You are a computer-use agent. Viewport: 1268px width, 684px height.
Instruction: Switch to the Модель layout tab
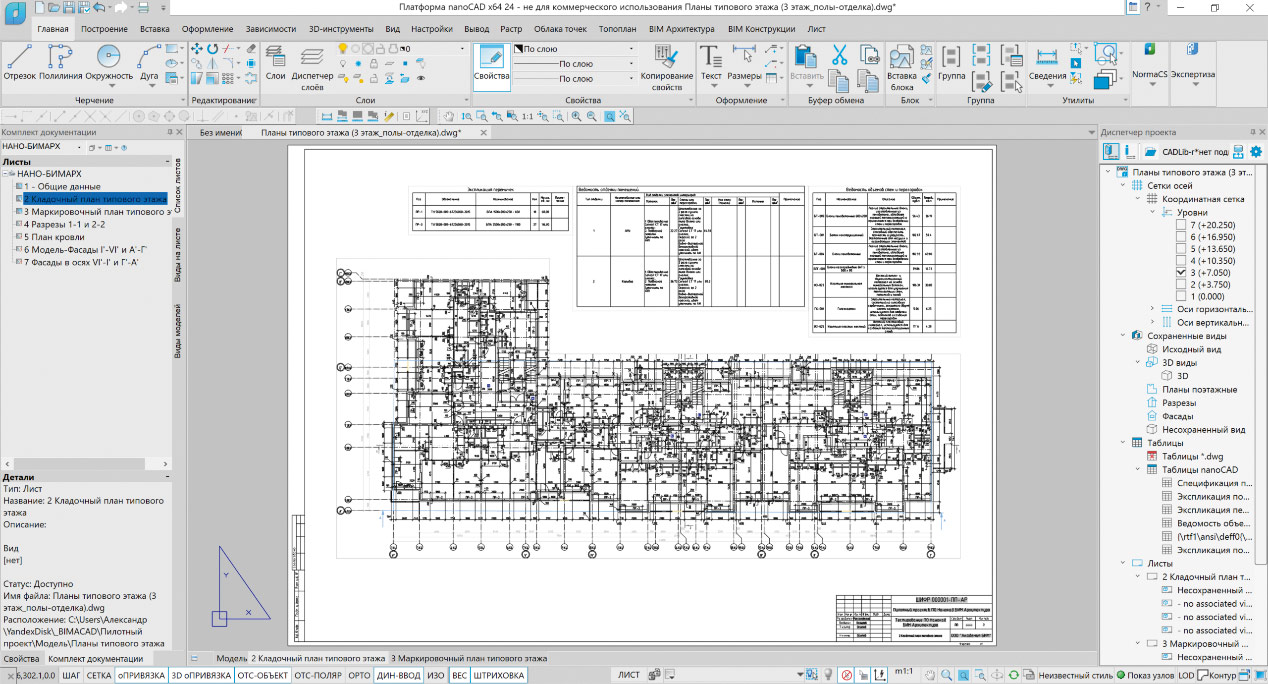[231, 659]
